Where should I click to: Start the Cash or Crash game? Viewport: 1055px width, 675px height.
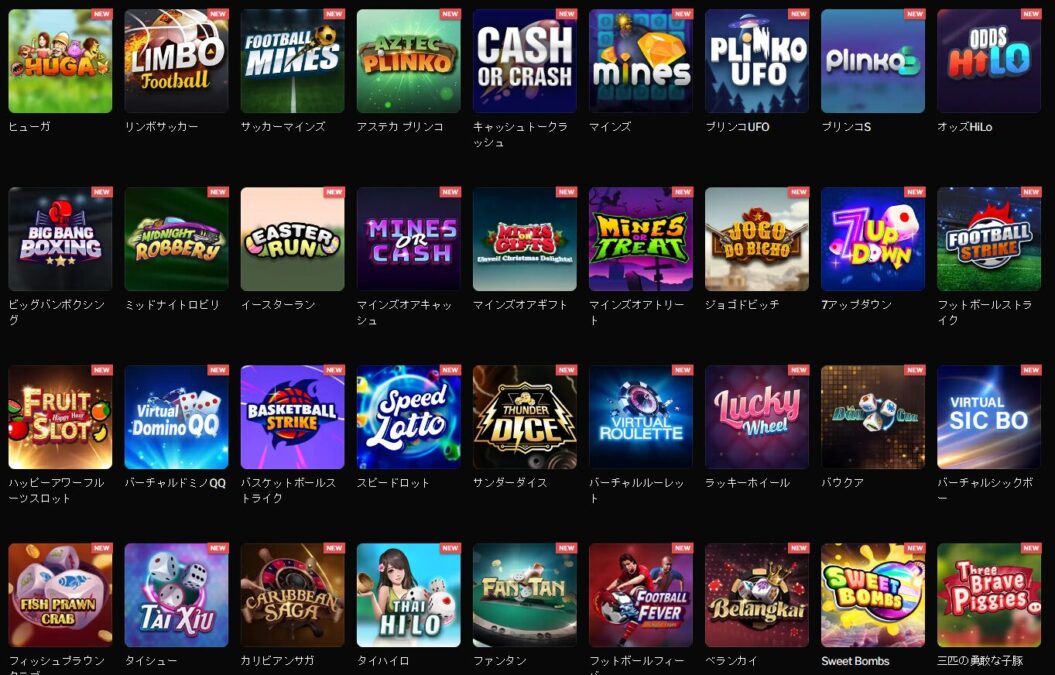pyautogui.click(x=525, y=61)
